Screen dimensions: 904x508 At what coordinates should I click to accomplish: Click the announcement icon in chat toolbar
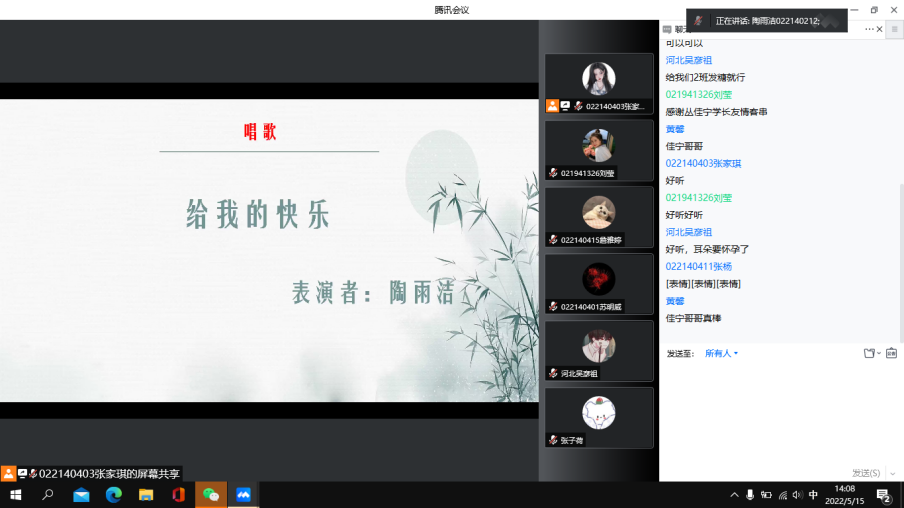pyautogui.click(x=891, y=353)
